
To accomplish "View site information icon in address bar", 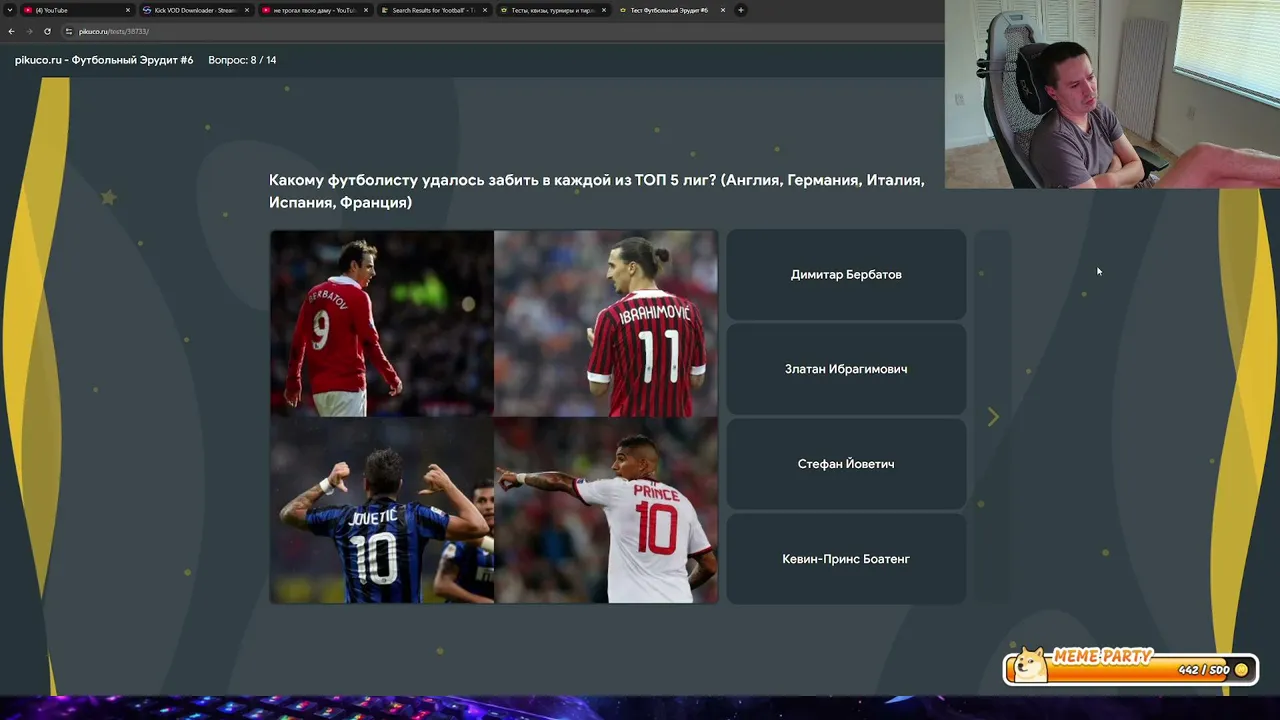I will 68,31.
